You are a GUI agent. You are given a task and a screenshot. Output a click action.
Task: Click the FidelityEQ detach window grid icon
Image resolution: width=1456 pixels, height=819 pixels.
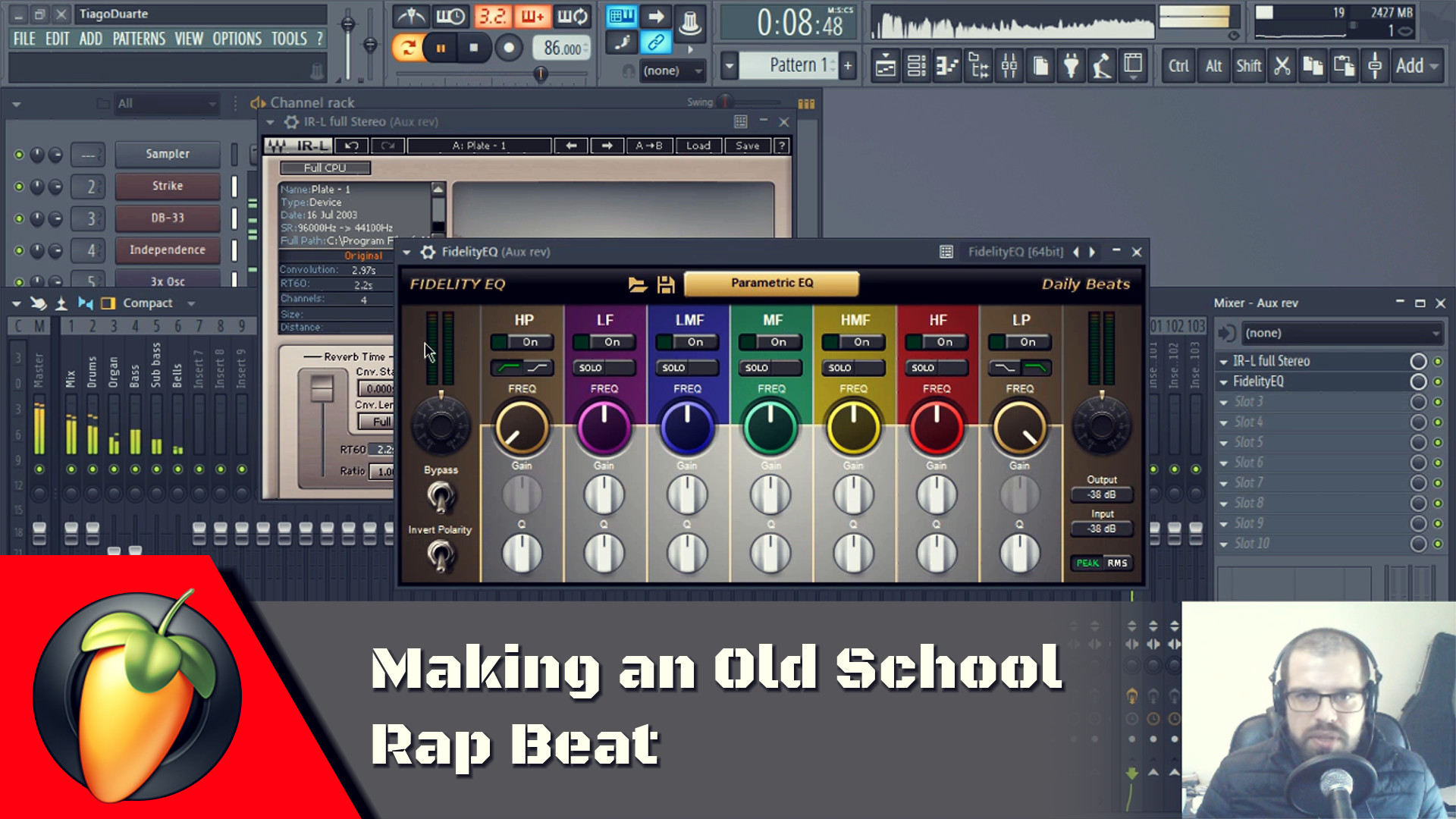946,252
